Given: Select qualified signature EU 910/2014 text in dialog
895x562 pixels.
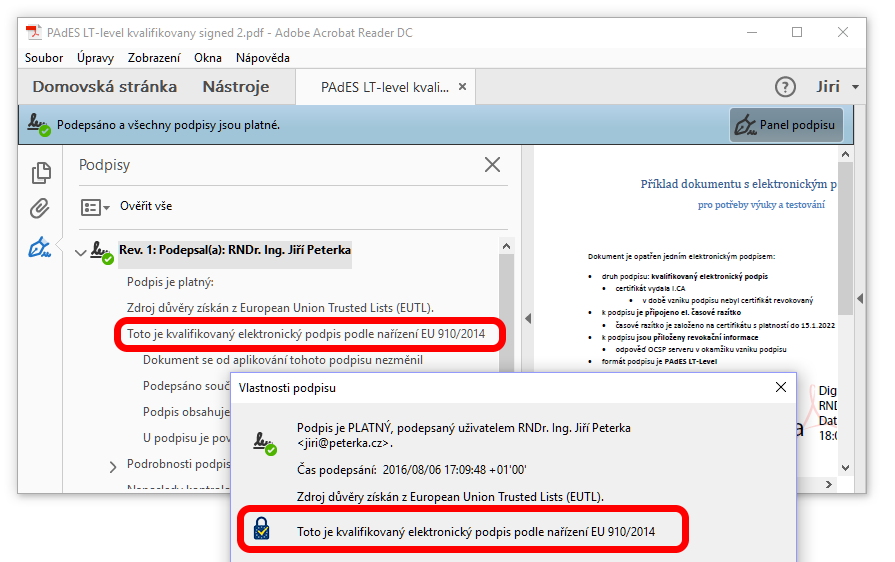Looking at the screenshot, I should 476,532.
